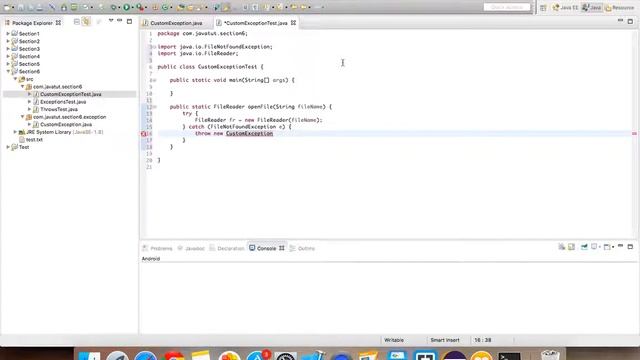This screenshot has width=640, height=360.
Task: Click the 16 : 38 cursor position in status bar
Action: [482, 340]
